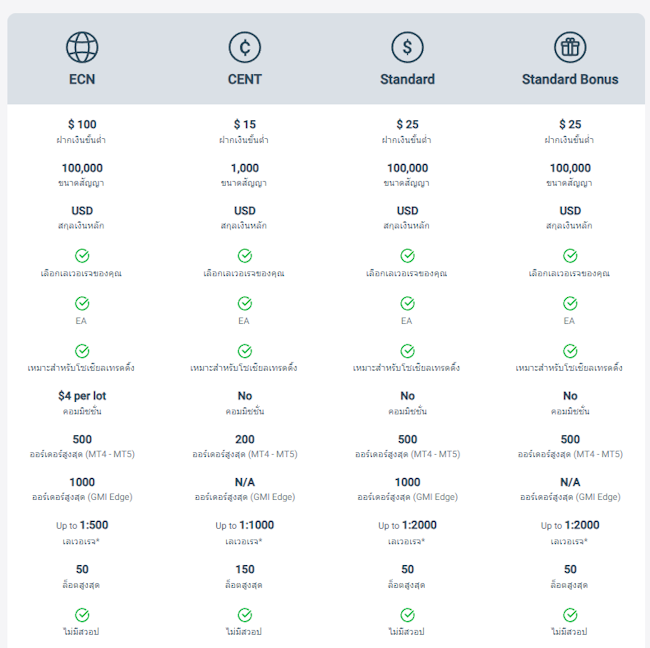Viewport: 650px width, 648px height.
Task: Click the ECN globe icon
Action: (x=82, y=47)
